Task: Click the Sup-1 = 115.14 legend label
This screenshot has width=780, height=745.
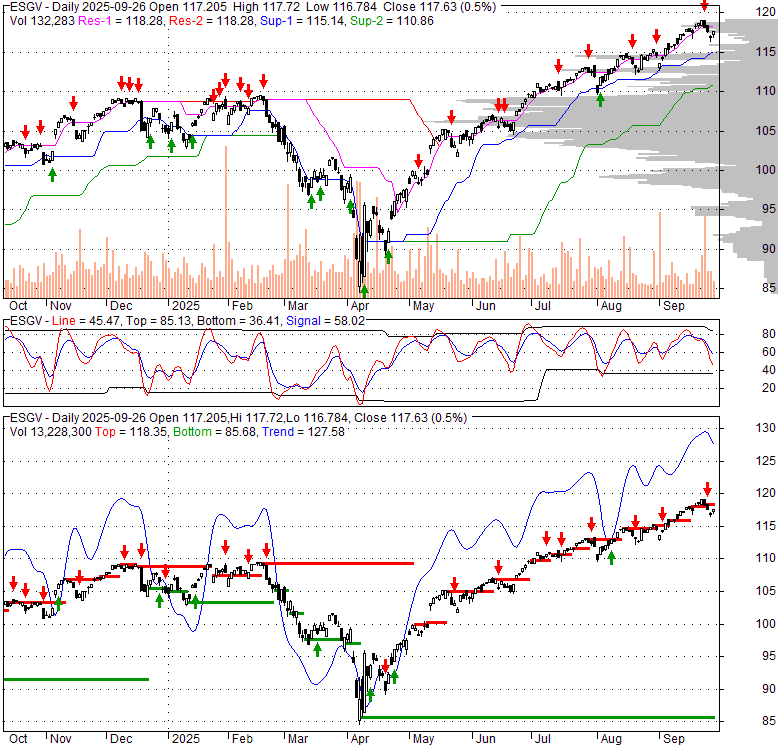Action: pyautogui.click(x=302, y=21)
